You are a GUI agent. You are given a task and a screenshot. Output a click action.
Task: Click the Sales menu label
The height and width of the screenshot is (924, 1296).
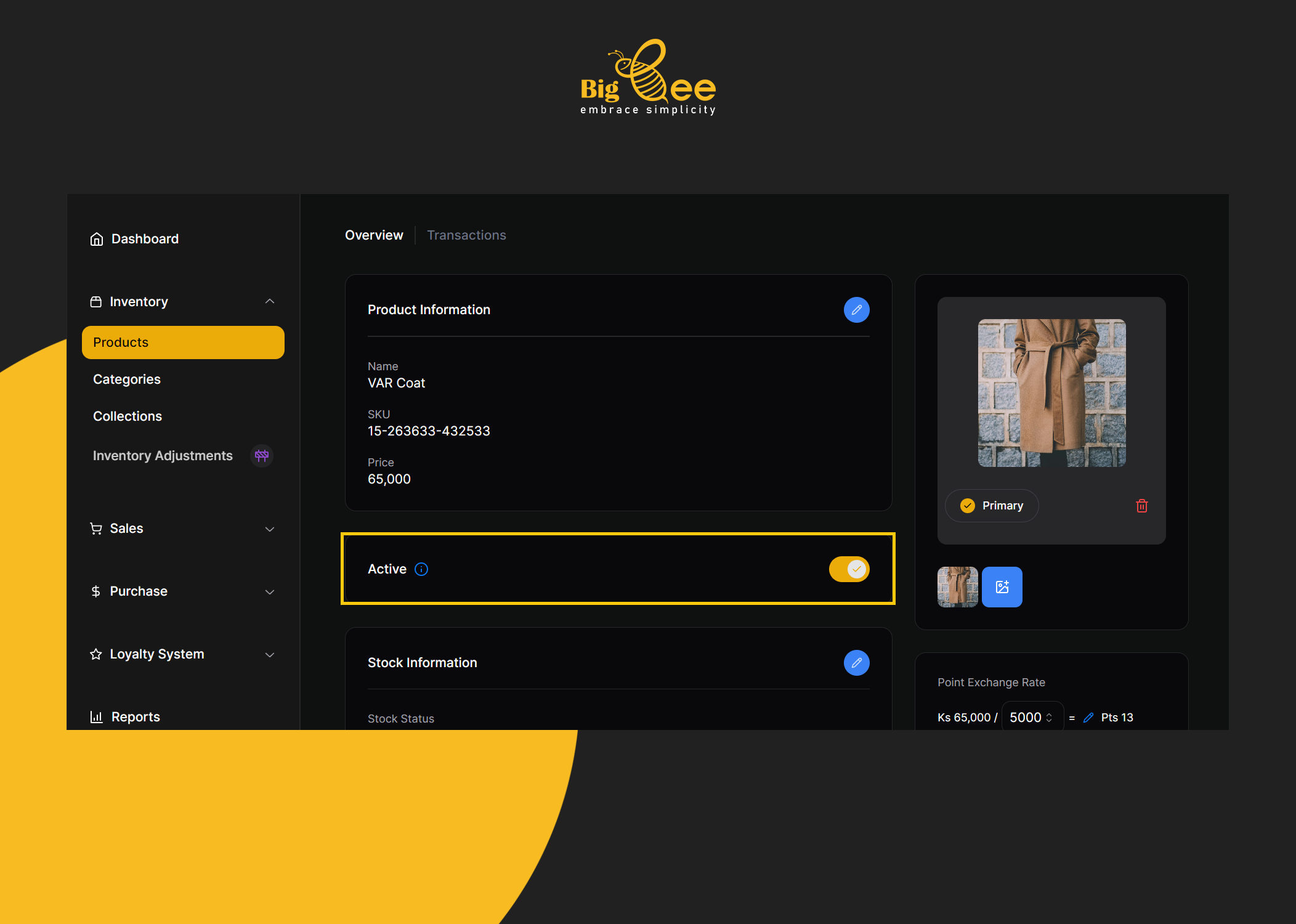[126, 529]
